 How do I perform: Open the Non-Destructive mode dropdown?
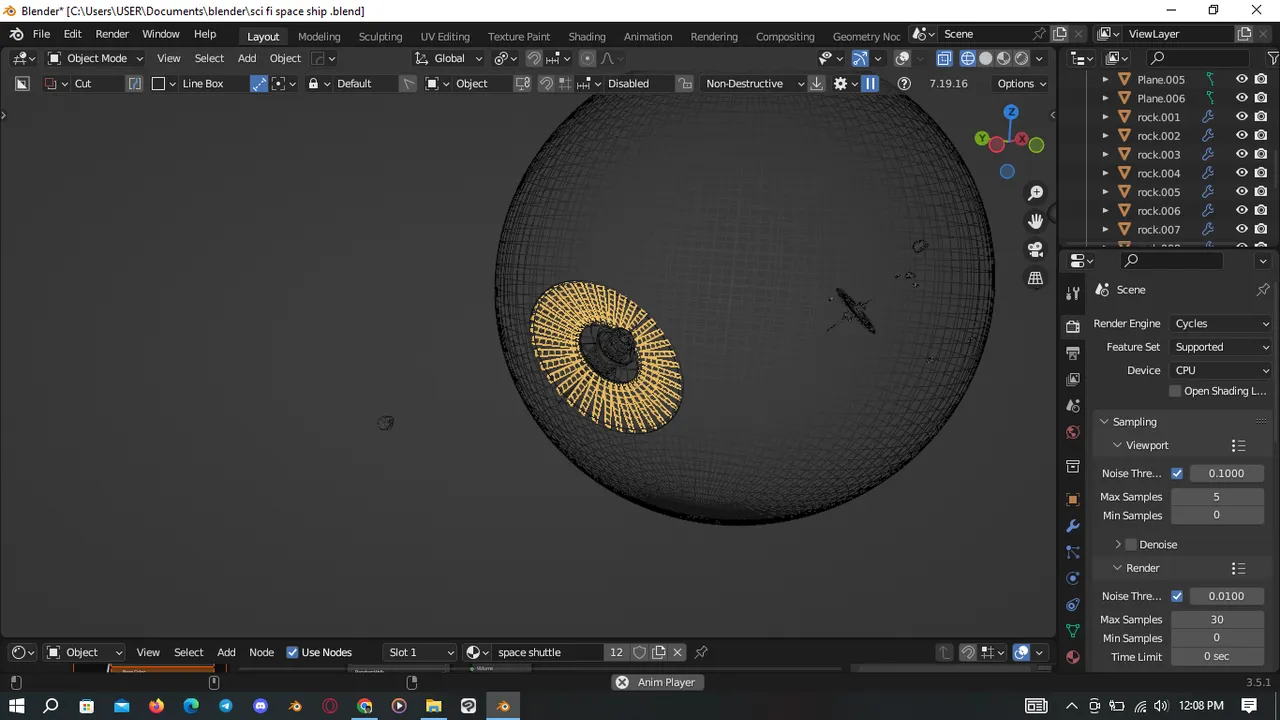click(x=754, y=83)
